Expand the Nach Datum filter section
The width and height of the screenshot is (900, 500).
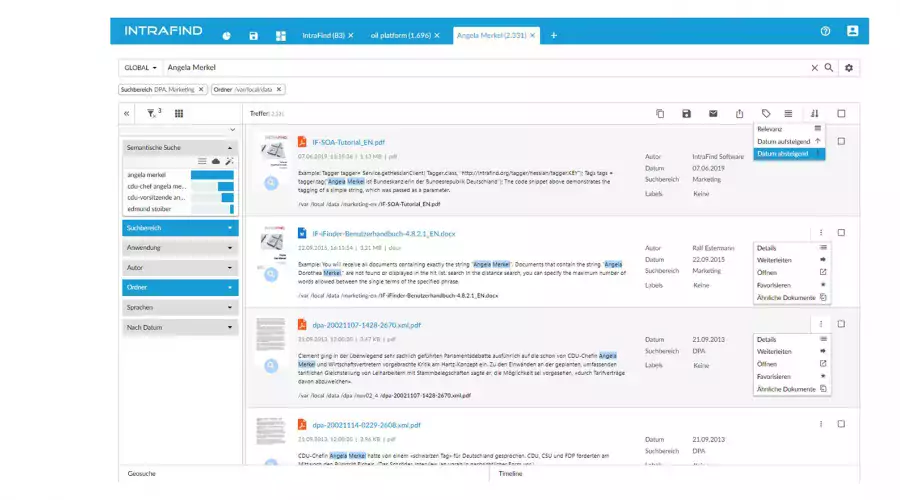180,327
